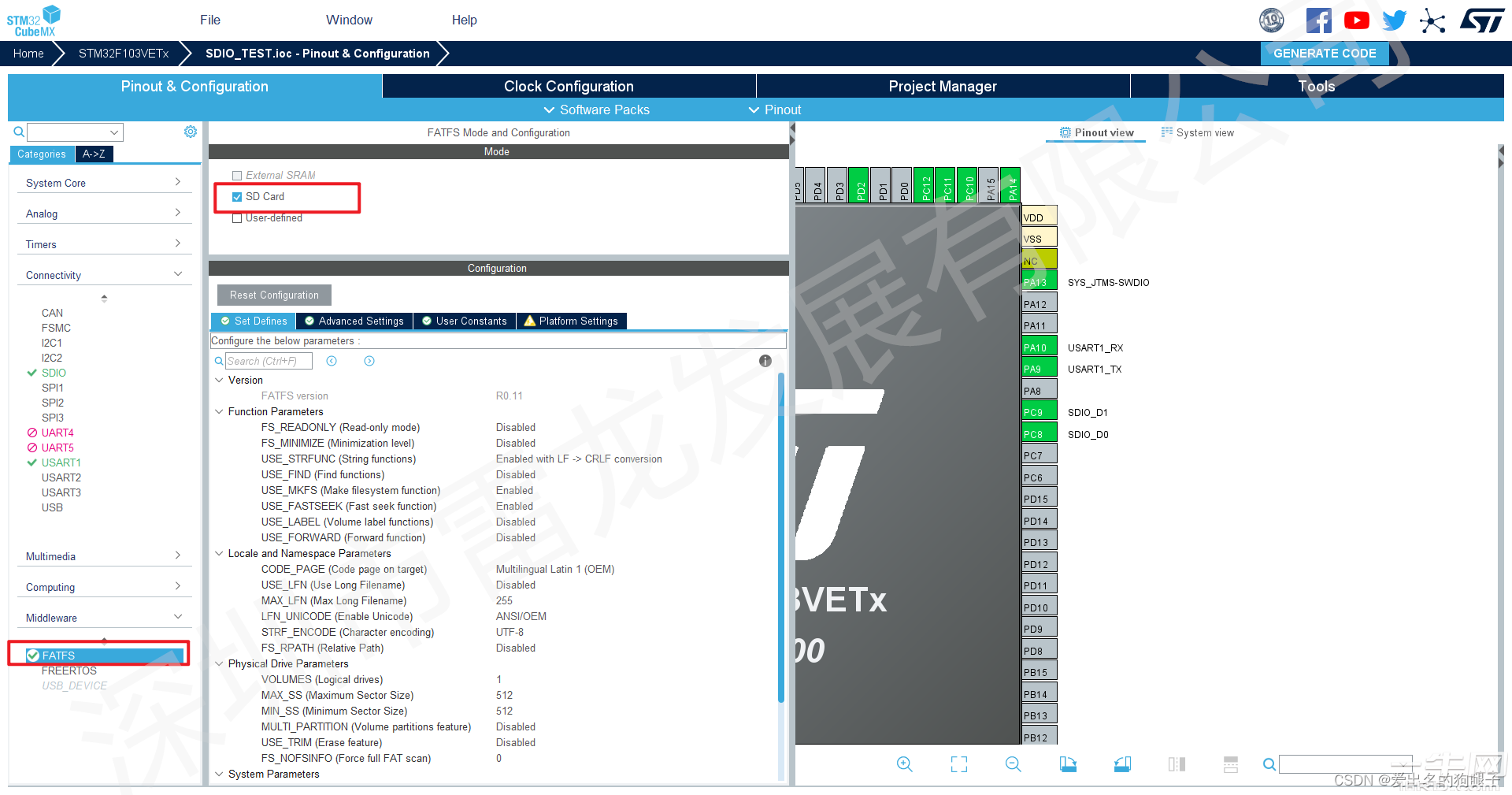
Task: Click the System view grid icon
Action: 1167,132
